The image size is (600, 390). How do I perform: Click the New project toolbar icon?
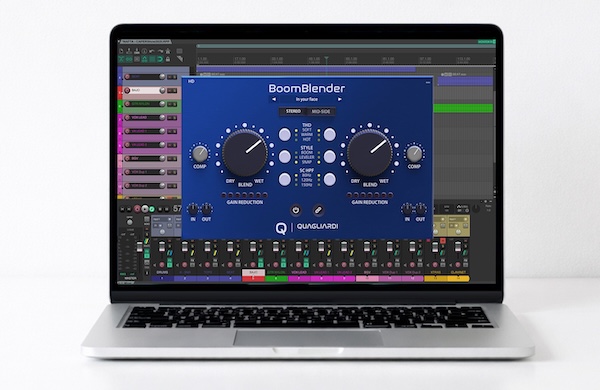pyautogui.click(x=121, y=51)
